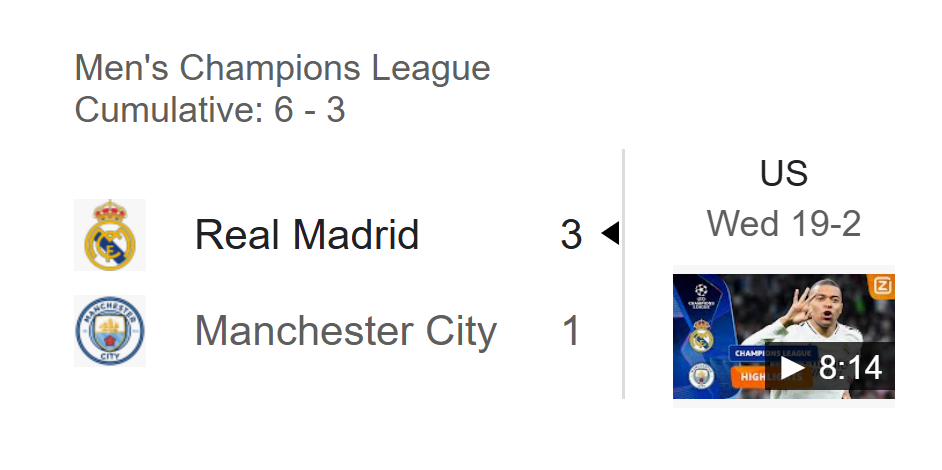The height and width of the screenshot is (470, 942).
Task: Select the Manchester City team name
Action: 345,331
